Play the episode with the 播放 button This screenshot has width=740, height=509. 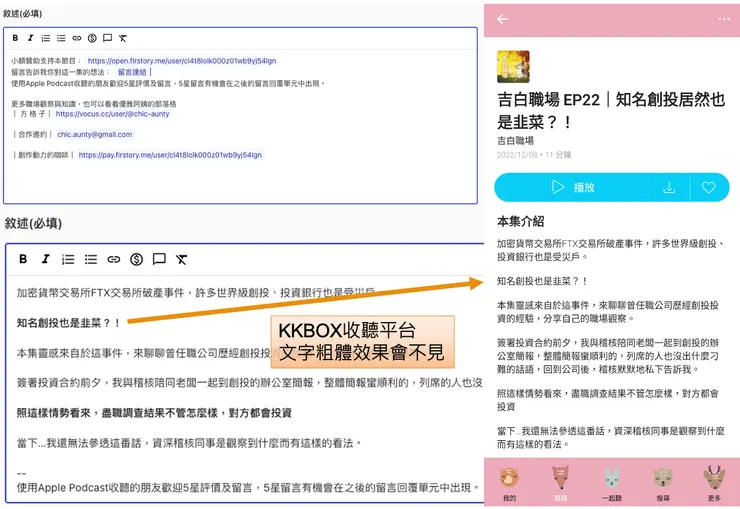point(572,187)
